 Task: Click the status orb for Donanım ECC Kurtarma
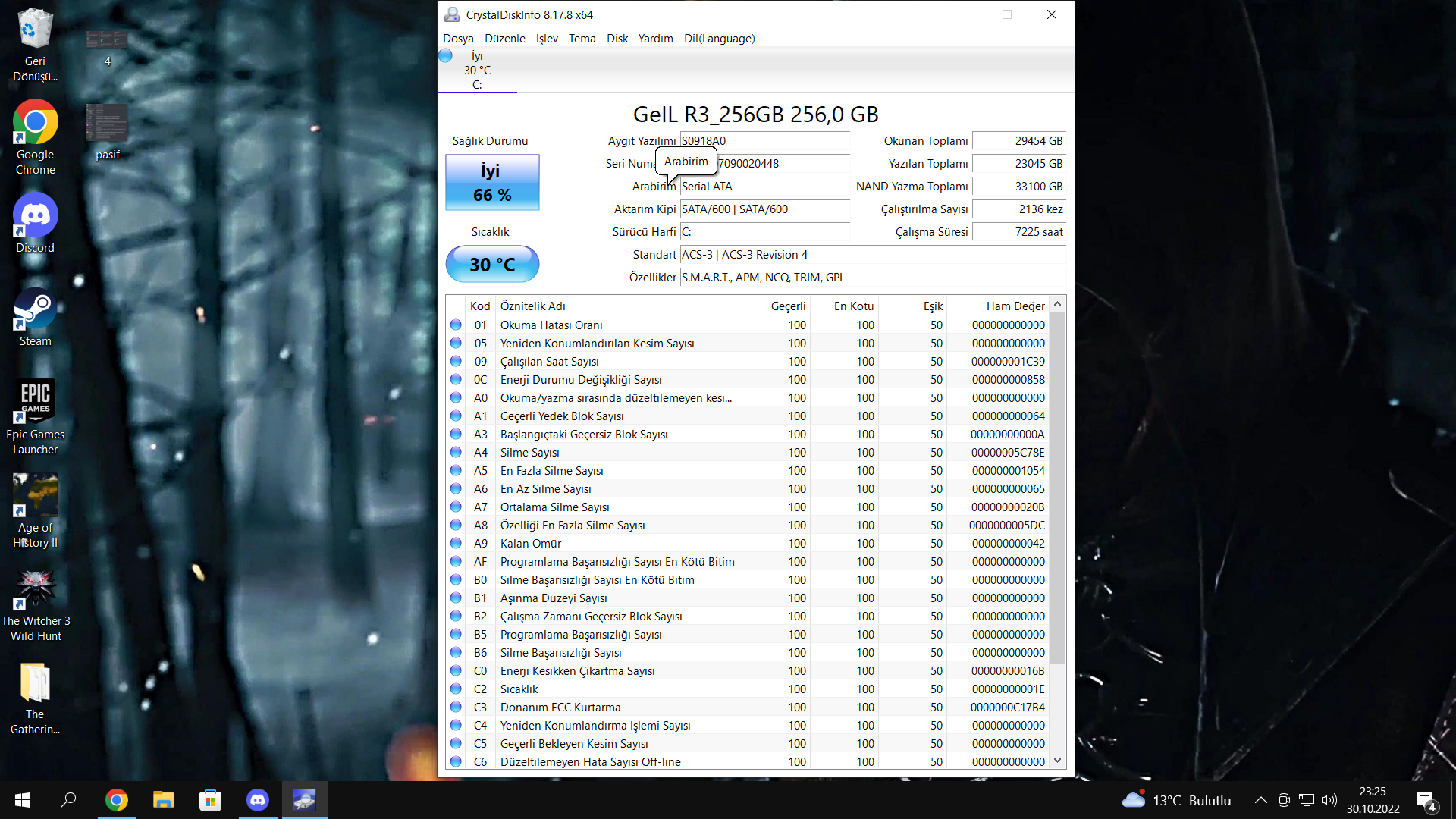[x=456, y=707]
